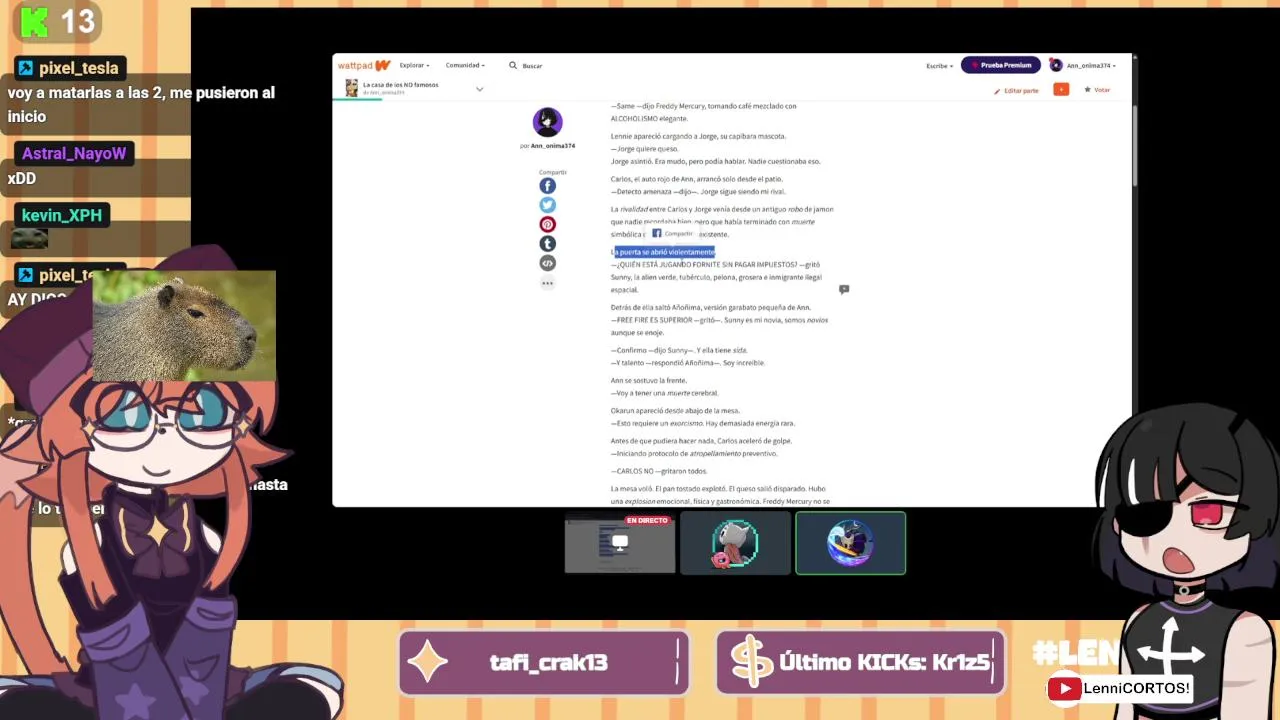
Task: Click Astral_NayoW username in chat
Action: (x=74, y=153)
